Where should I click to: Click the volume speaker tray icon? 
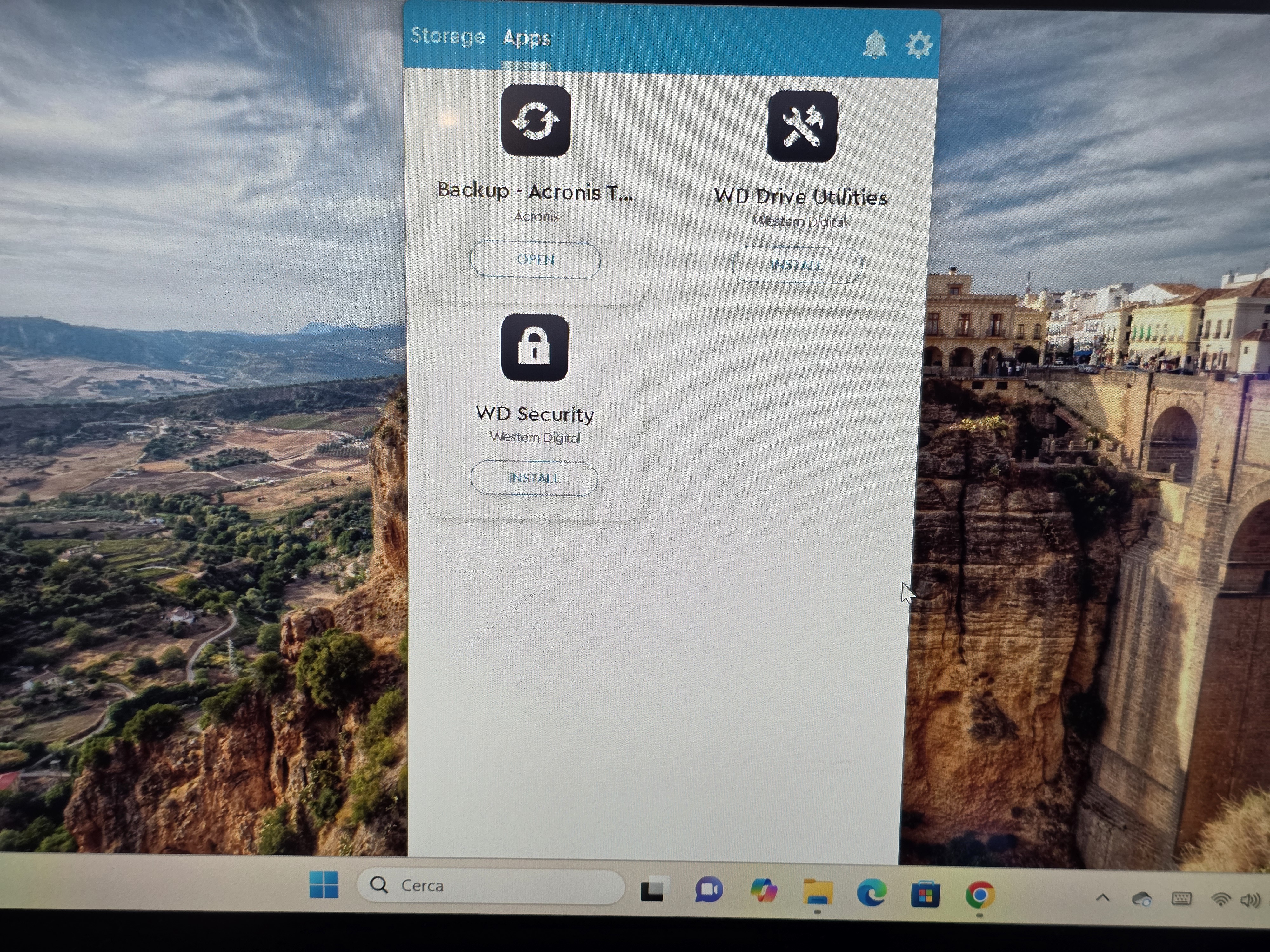(1251, 900)
